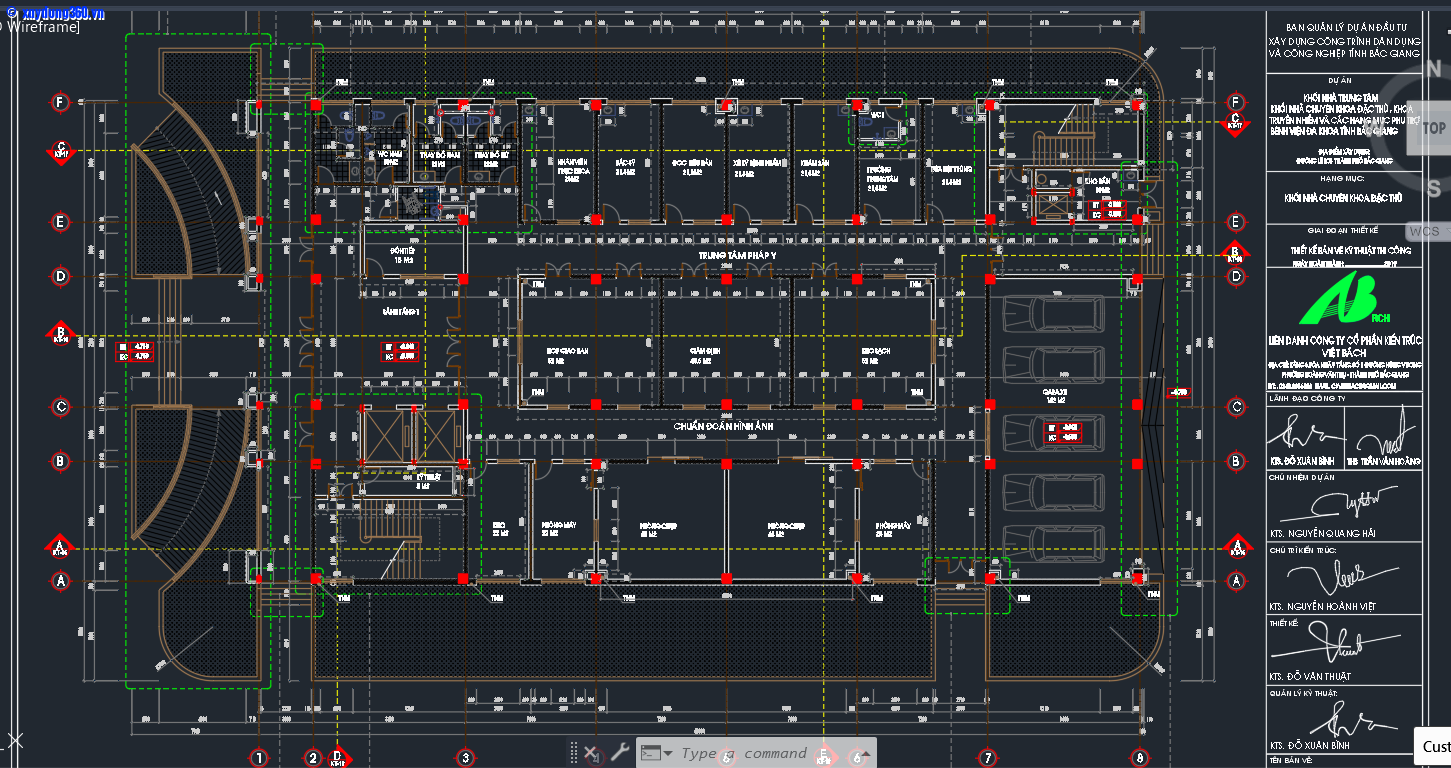Select grid bubble 1 at the bottom
1451x768 pixels.
click(x=259, y=758)
